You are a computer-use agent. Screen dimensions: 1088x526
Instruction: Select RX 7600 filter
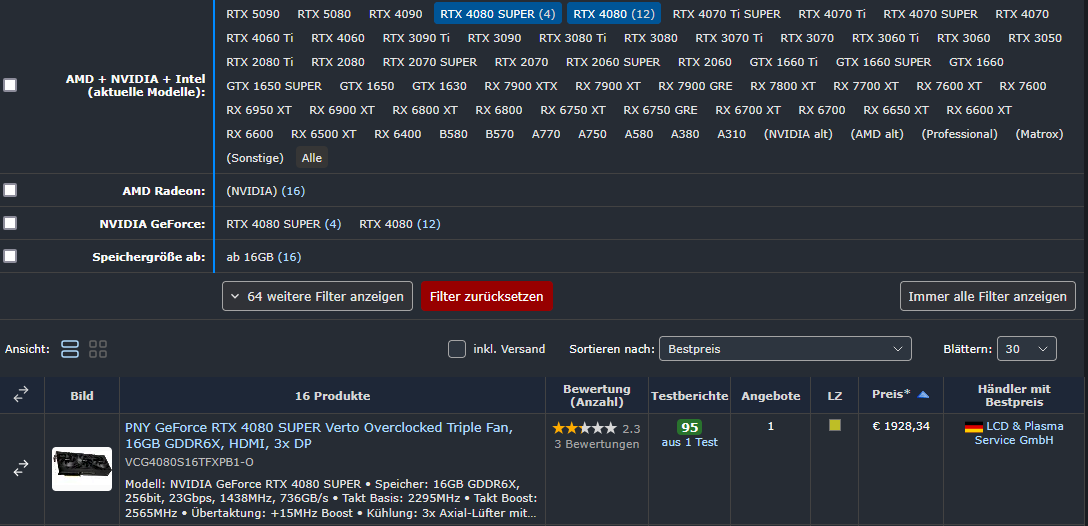(1023, 86)
